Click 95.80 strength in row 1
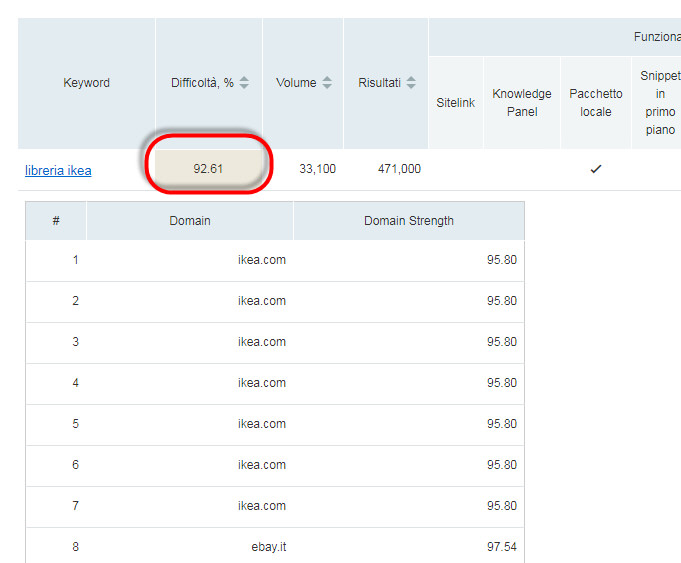The width and height of the screenshot is (681, 563). (502, 260)
